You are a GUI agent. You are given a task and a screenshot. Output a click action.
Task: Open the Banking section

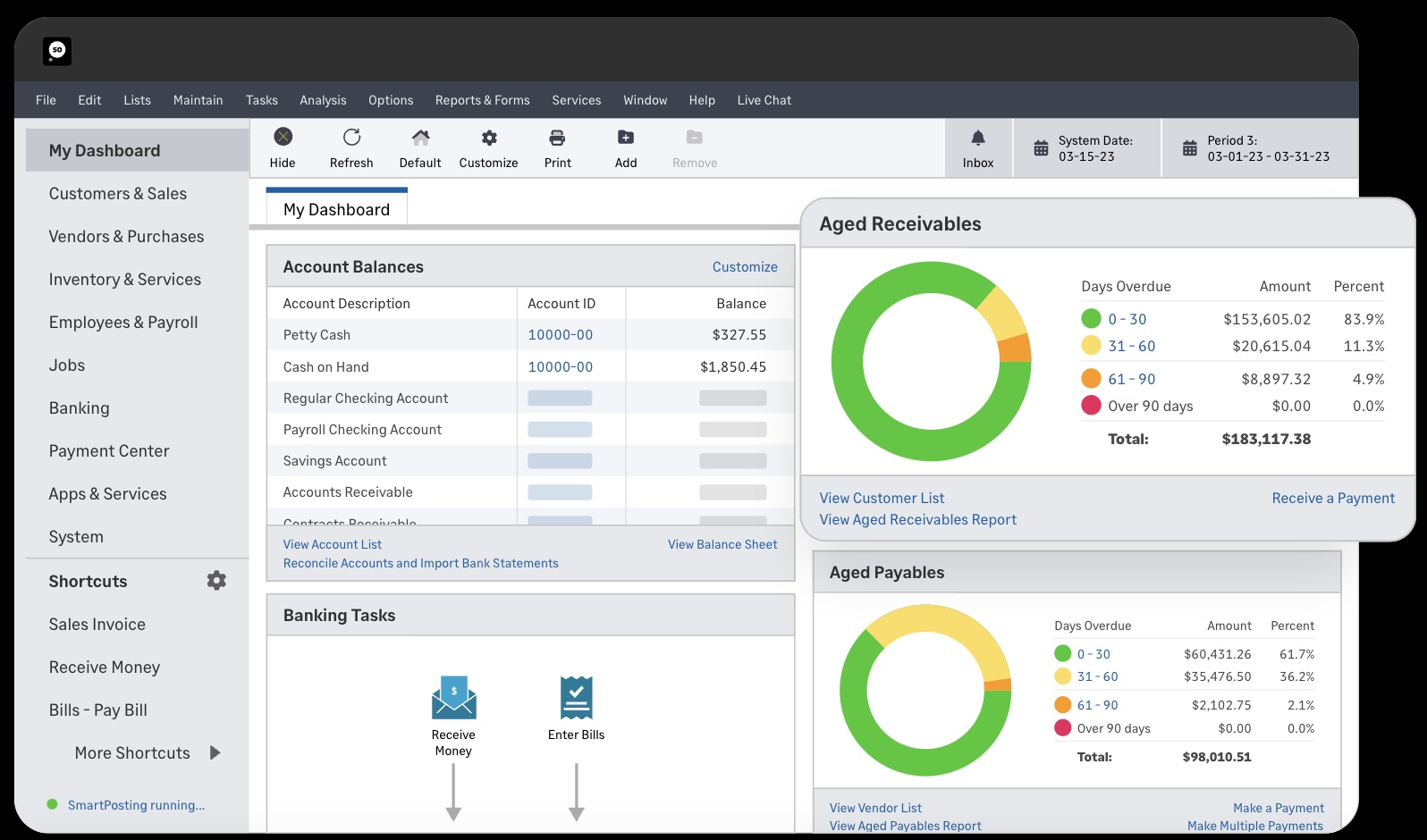(x=80, y=407)
